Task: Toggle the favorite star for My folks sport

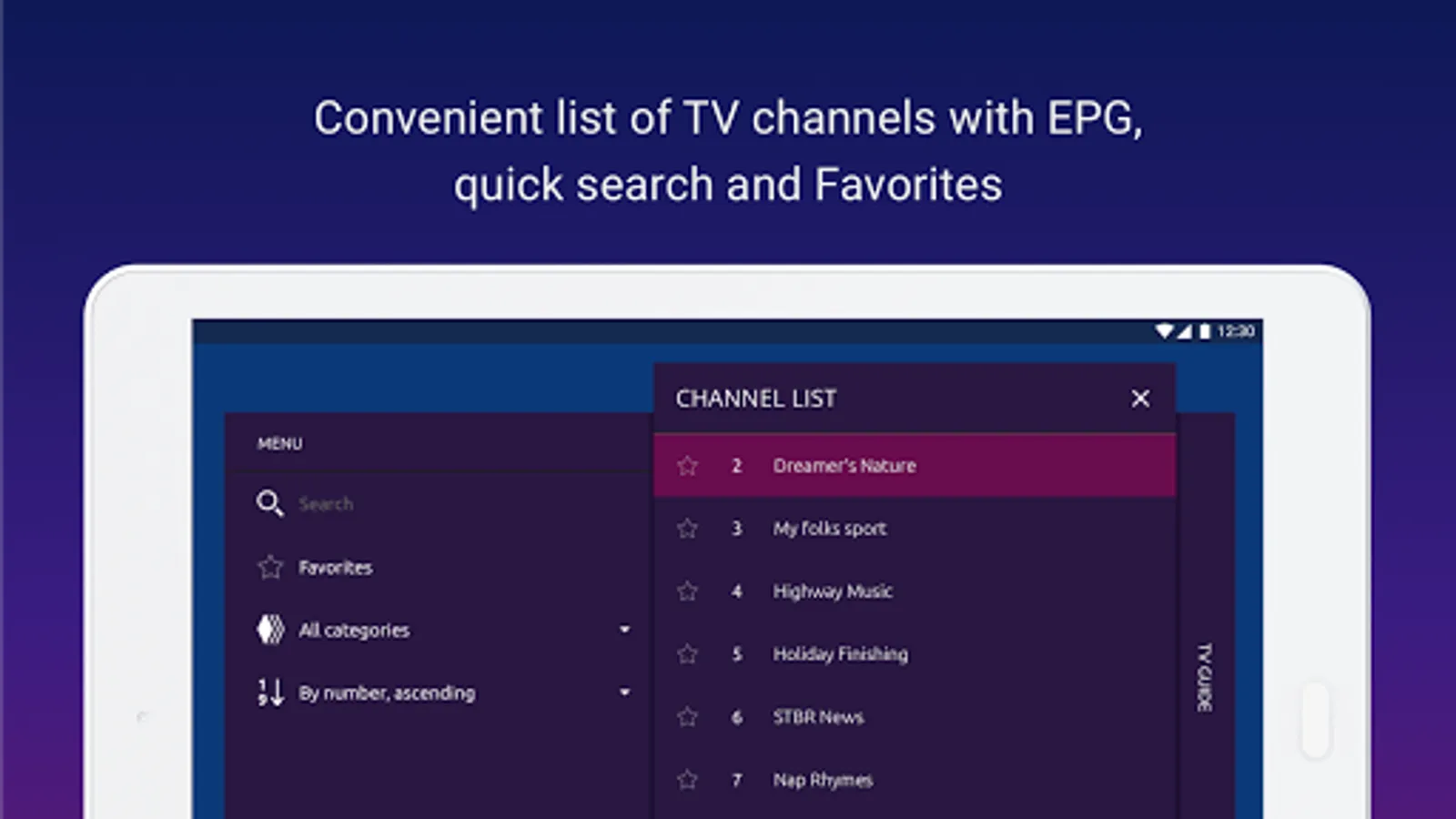Action: point(687,529)
